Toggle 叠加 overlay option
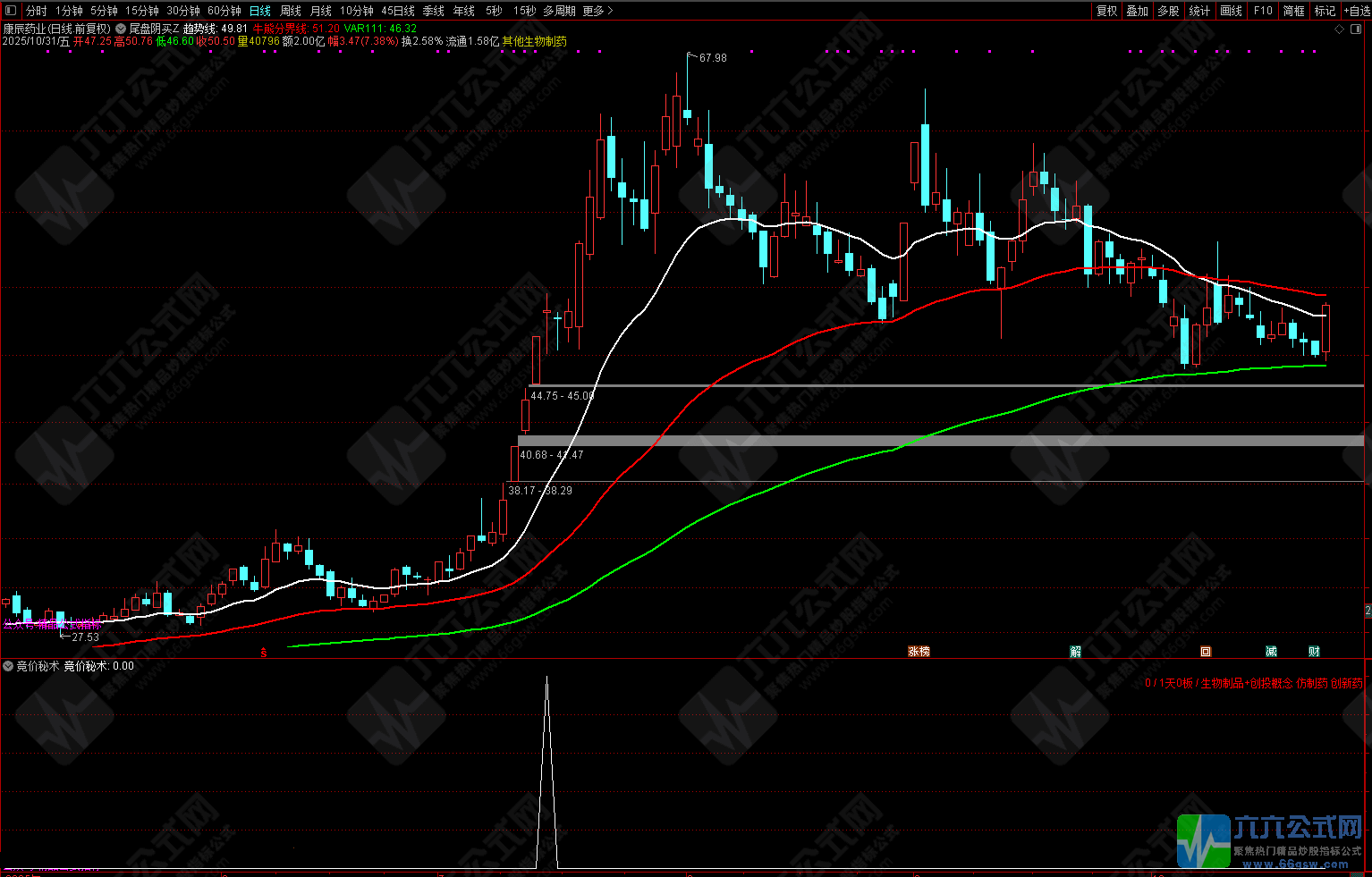Image resolution: width=1372 pixels, height=877 pixels. click(1137, 11)
